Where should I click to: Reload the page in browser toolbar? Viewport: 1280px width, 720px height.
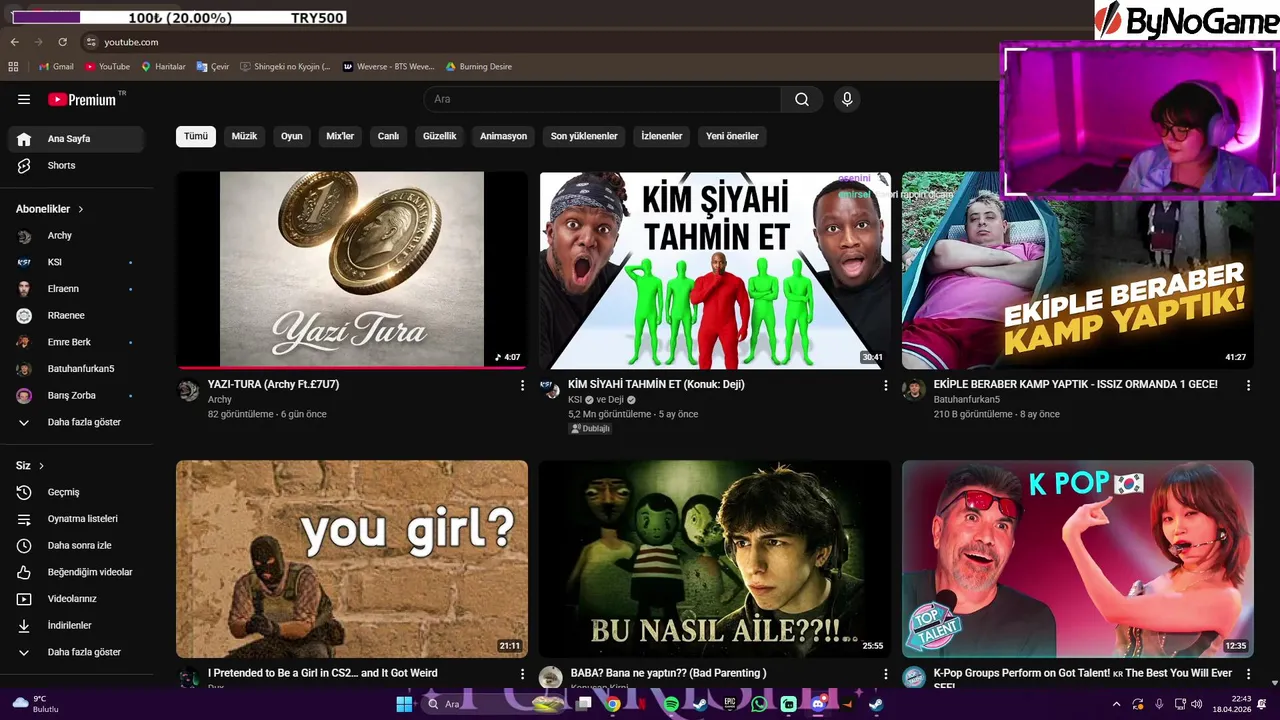(x=62, y=42)
